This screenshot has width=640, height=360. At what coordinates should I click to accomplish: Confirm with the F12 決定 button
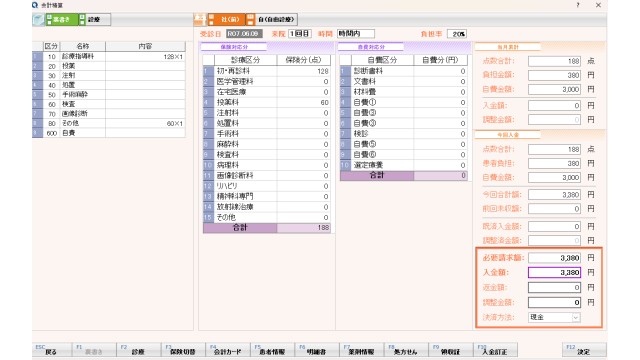pos(584,350)
